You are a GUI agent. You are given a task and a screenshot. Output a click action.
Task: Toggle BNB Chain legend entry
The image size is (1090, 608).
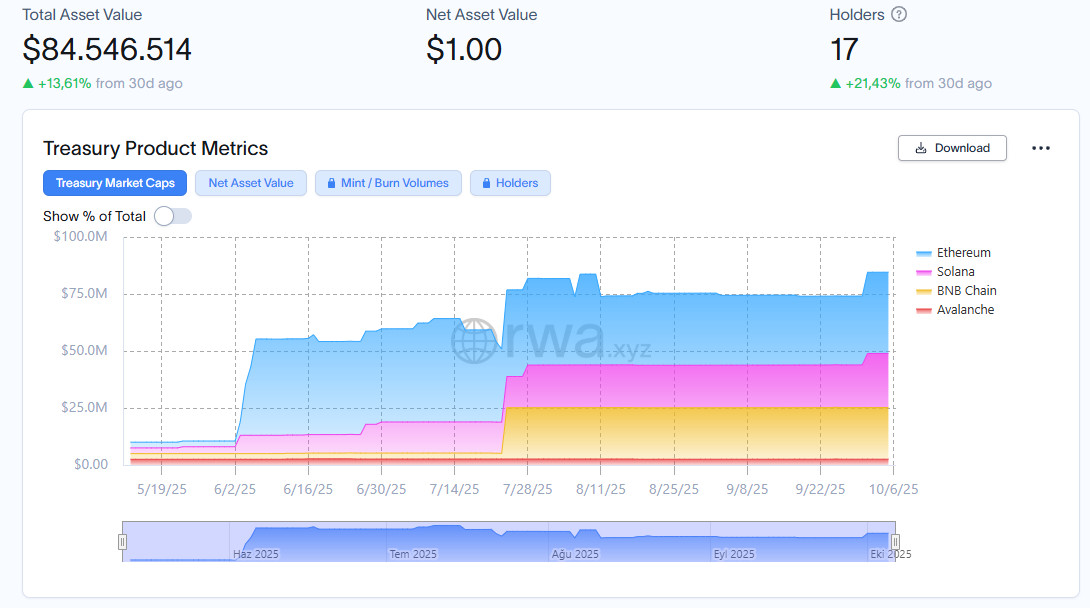[x=966, y=291]
